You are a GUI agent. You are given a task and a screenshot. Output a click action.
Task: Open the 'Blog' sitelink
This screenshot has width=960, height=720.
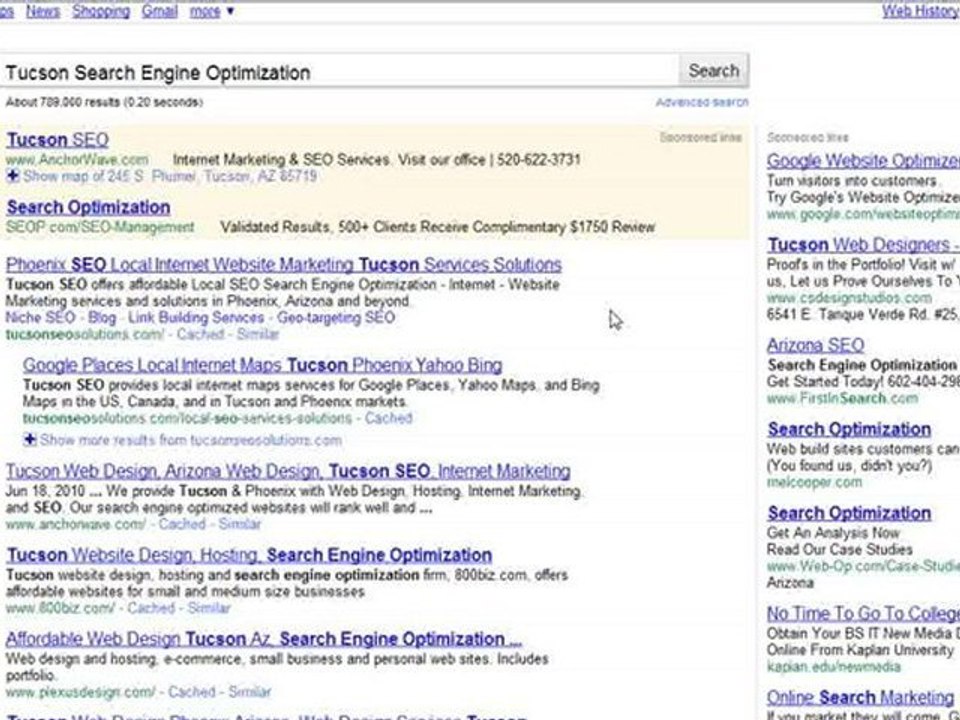(x=102, y=318)
